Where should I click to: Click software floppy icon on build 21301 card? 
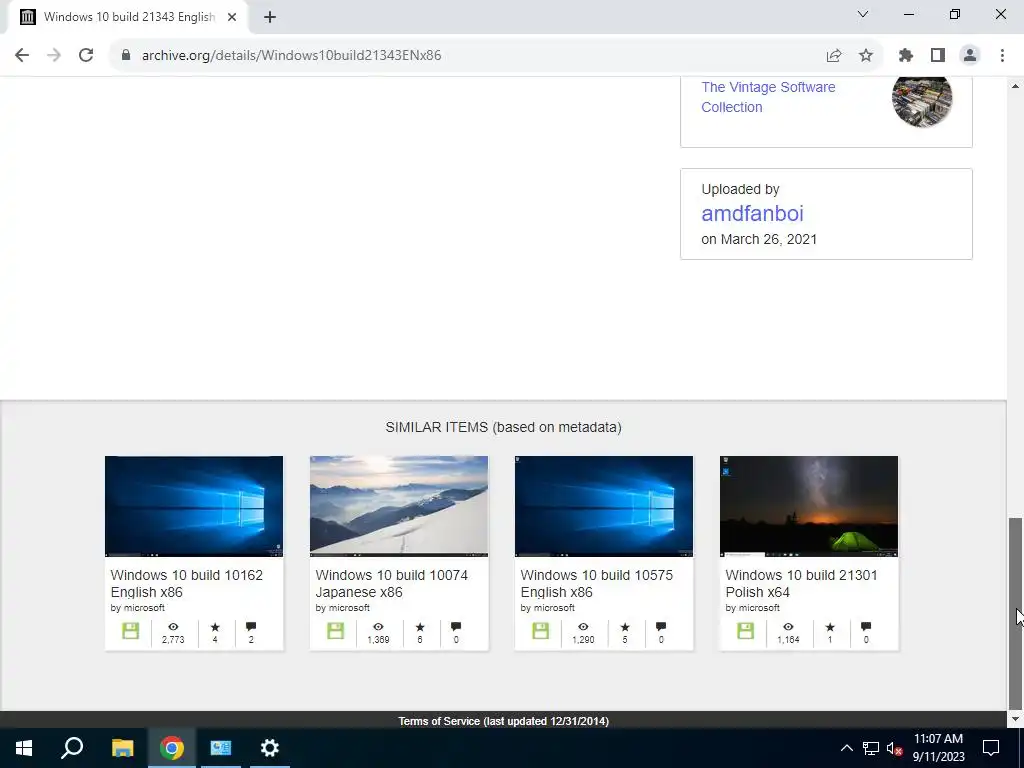746,630
